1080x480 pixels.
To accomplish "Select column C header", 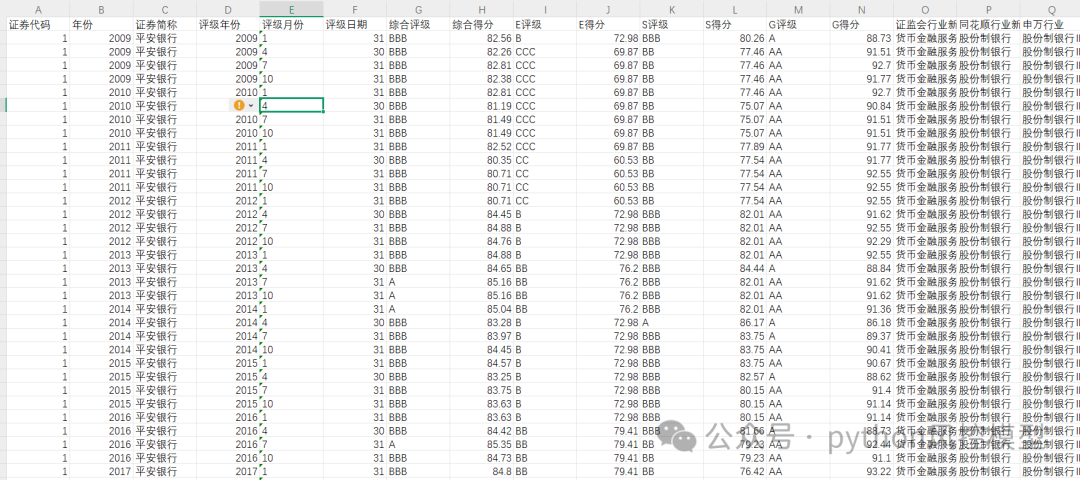I will coord(165,10).
